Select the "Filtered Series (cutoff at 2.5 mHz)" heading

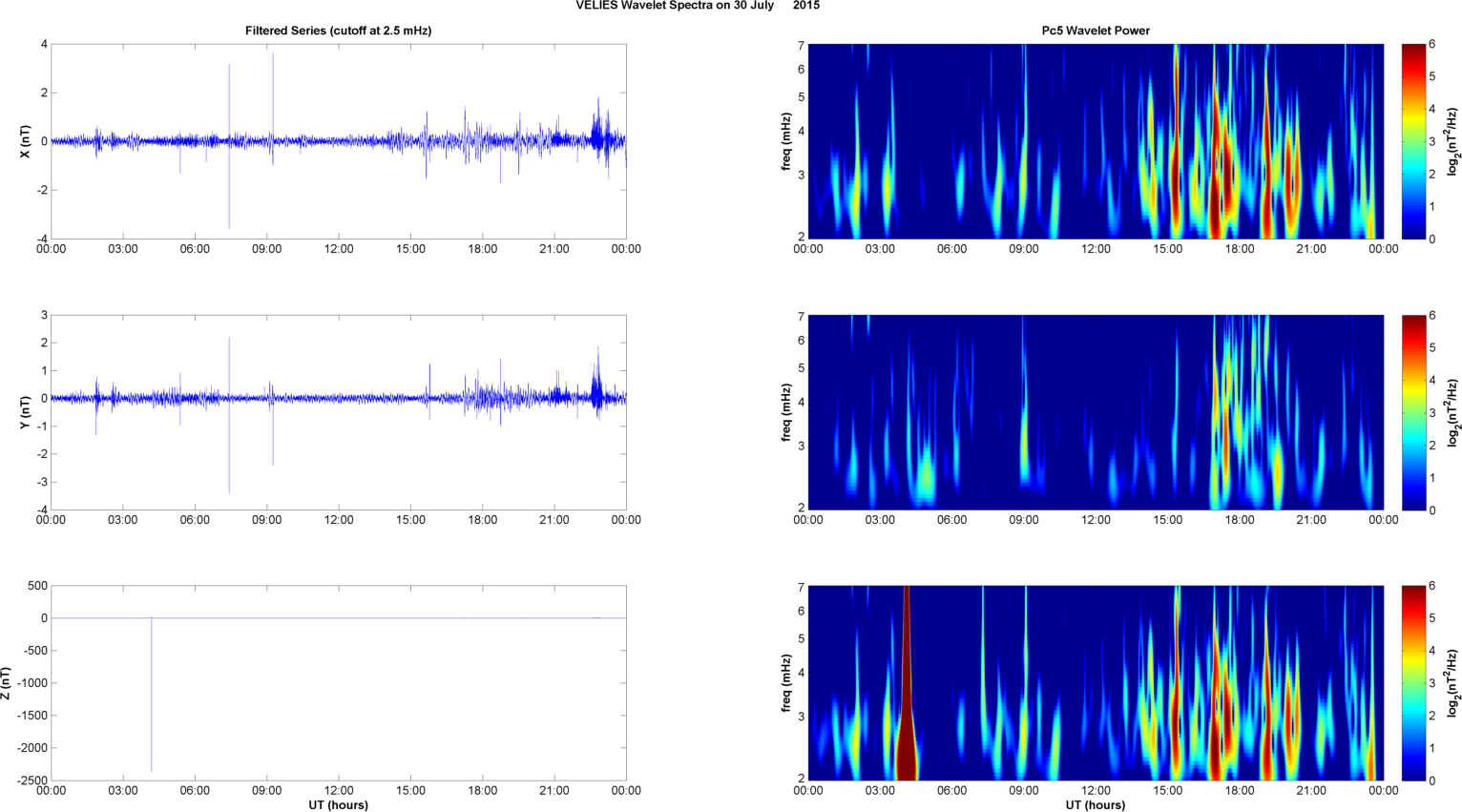(338, 31)
